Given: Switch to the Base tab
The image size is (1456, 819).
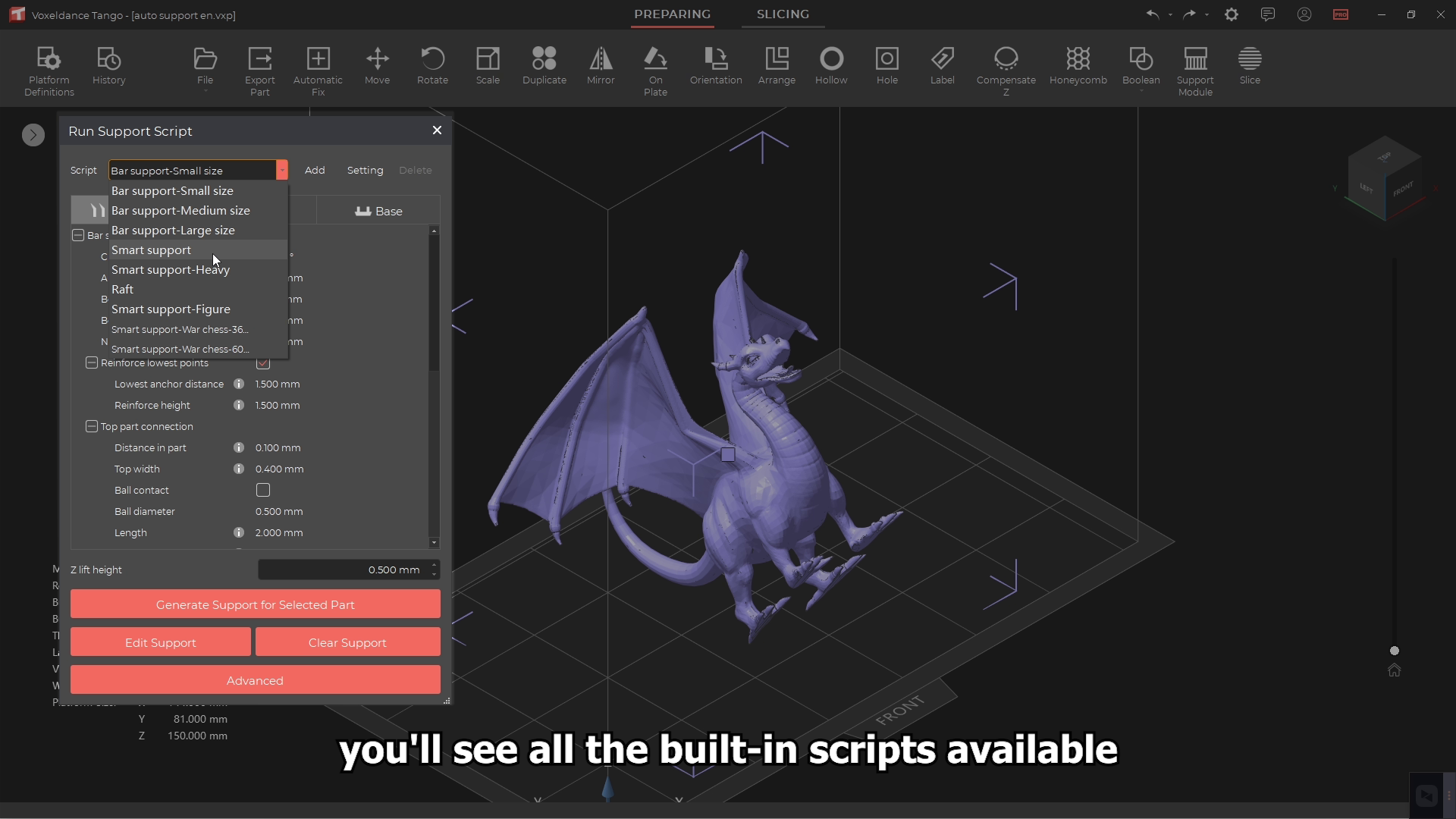Looking at the screenshot, I should 378,211.
